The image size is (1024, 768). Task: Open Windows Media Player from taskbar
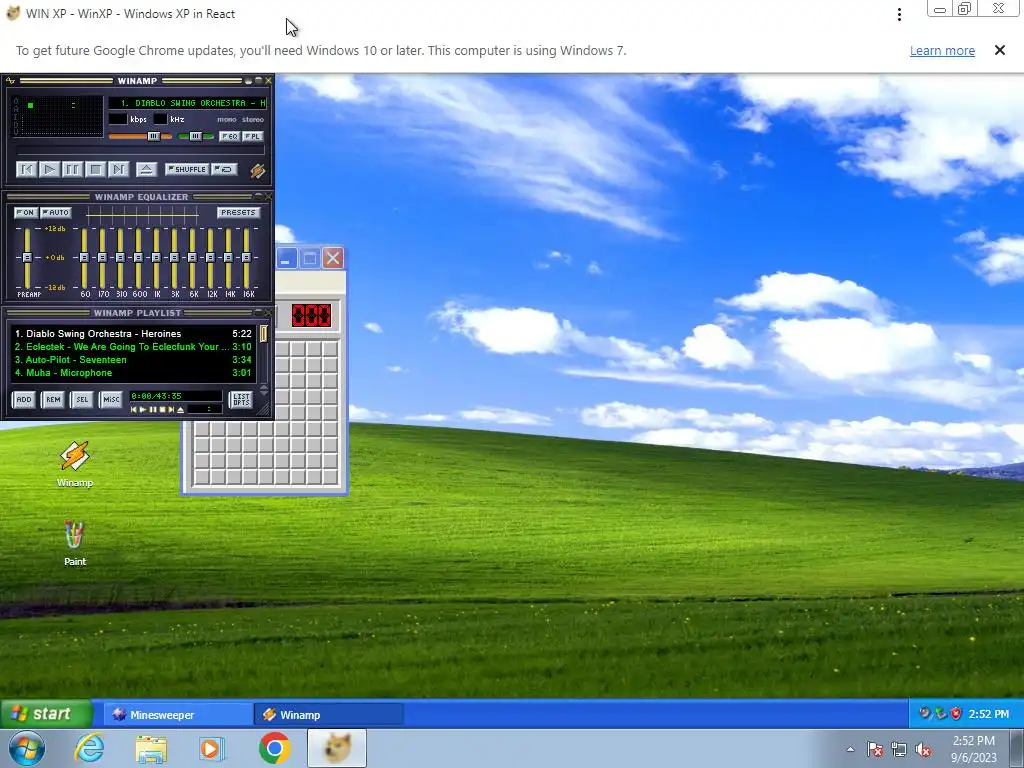[x=212, y=748]
